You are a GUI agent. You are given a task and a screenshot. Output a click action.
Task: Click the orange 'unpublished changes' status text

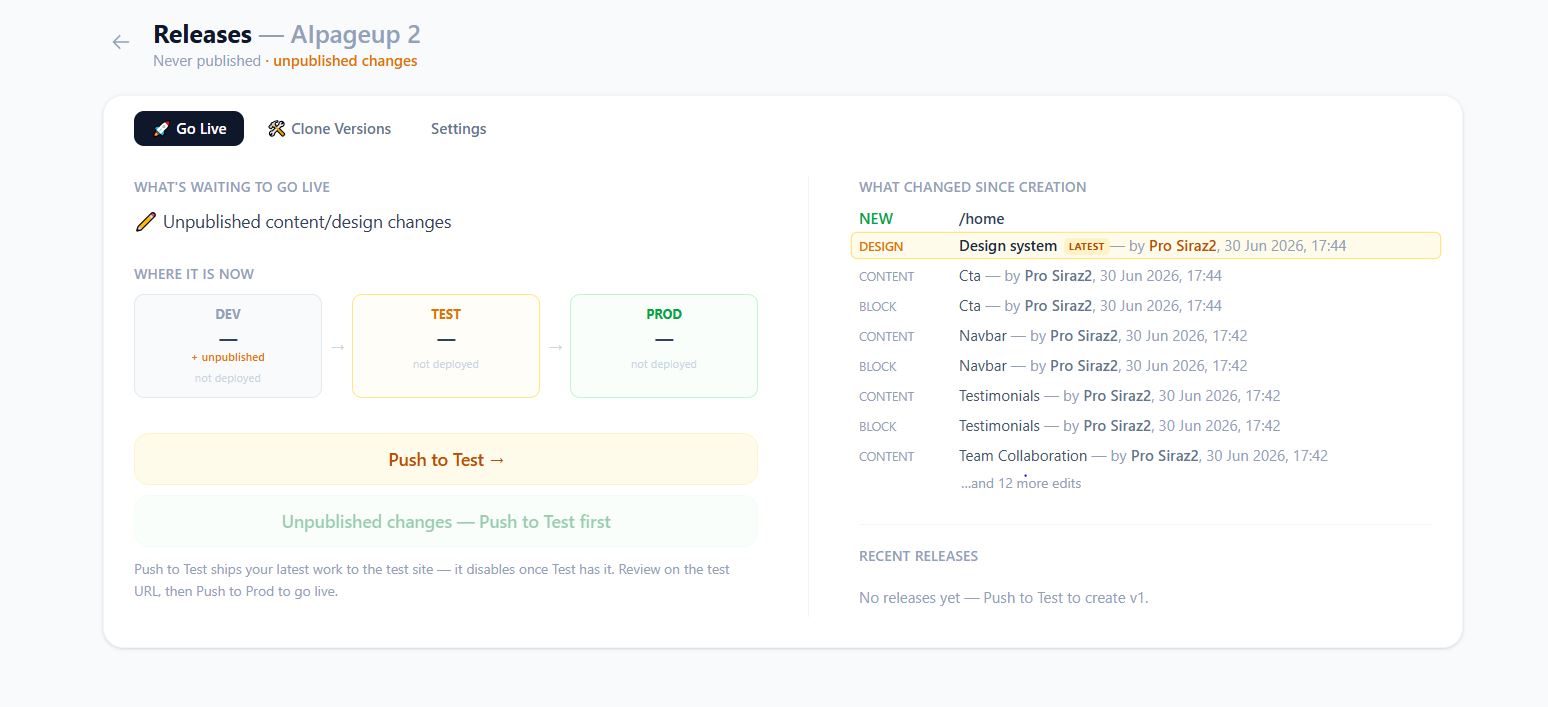click(346, 61)
